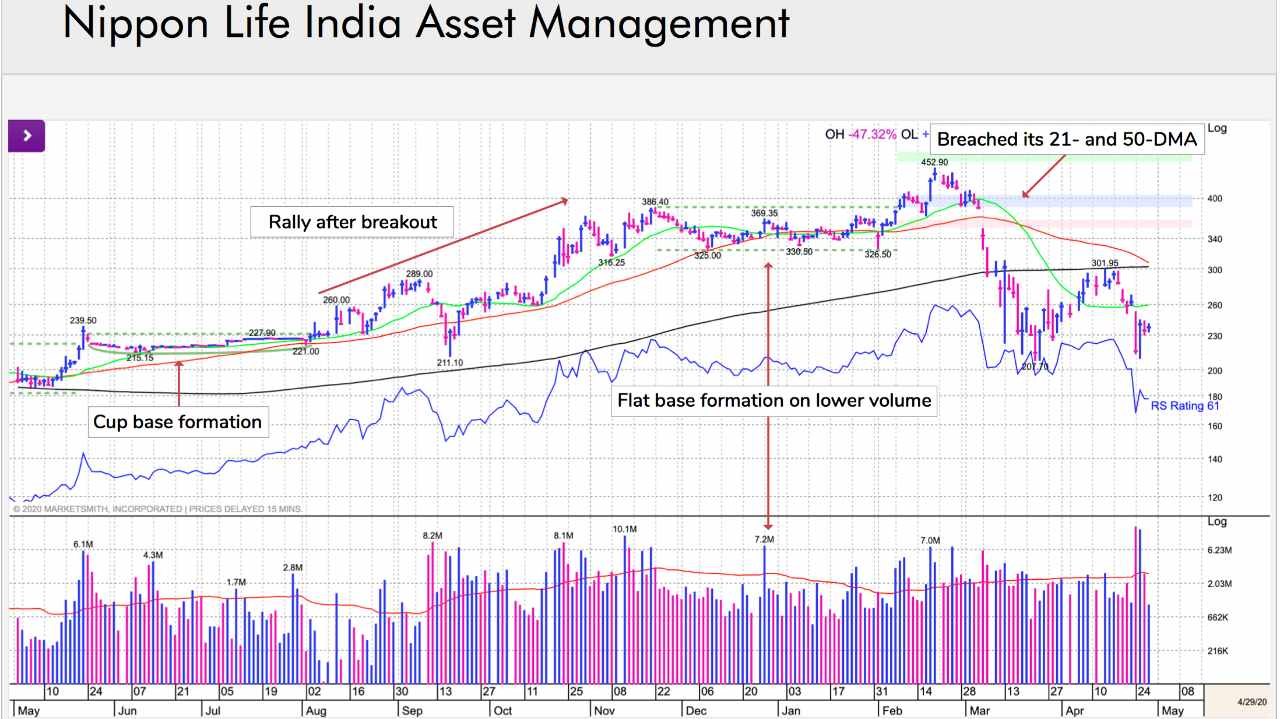Viewport: 1280px width, 719px height.
Task: Click the Jun month label on timeline
Action: point(128,709)
